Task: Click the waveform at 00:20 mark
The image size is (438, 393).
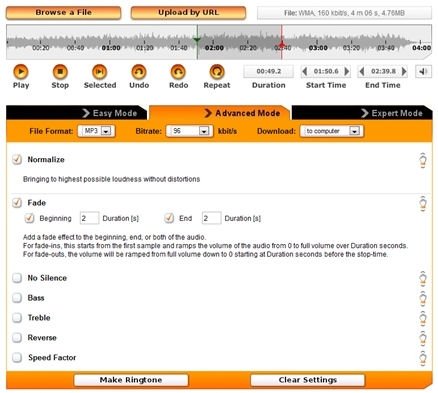Action: pos(41,48)
